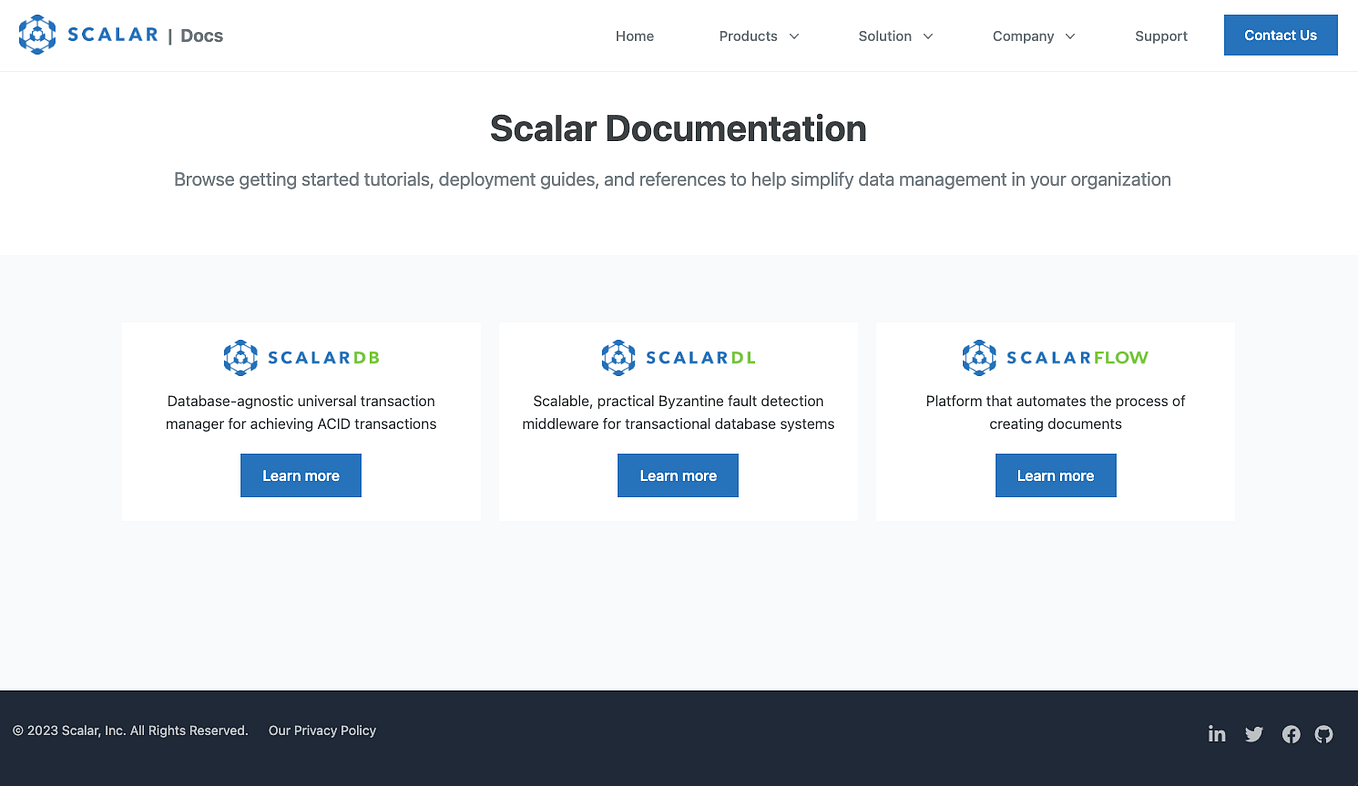Select Support in the navigation bar
The width and height of the screenshot is (1358, 786).
point(1161,35)
